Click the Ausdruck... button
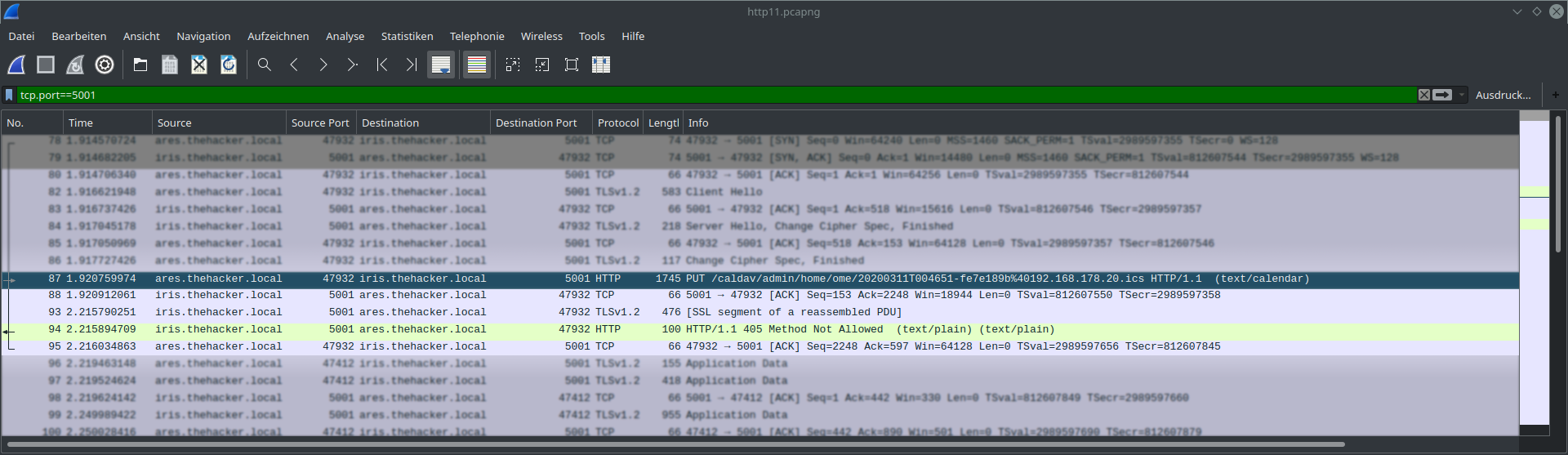 coord(1503,95)
